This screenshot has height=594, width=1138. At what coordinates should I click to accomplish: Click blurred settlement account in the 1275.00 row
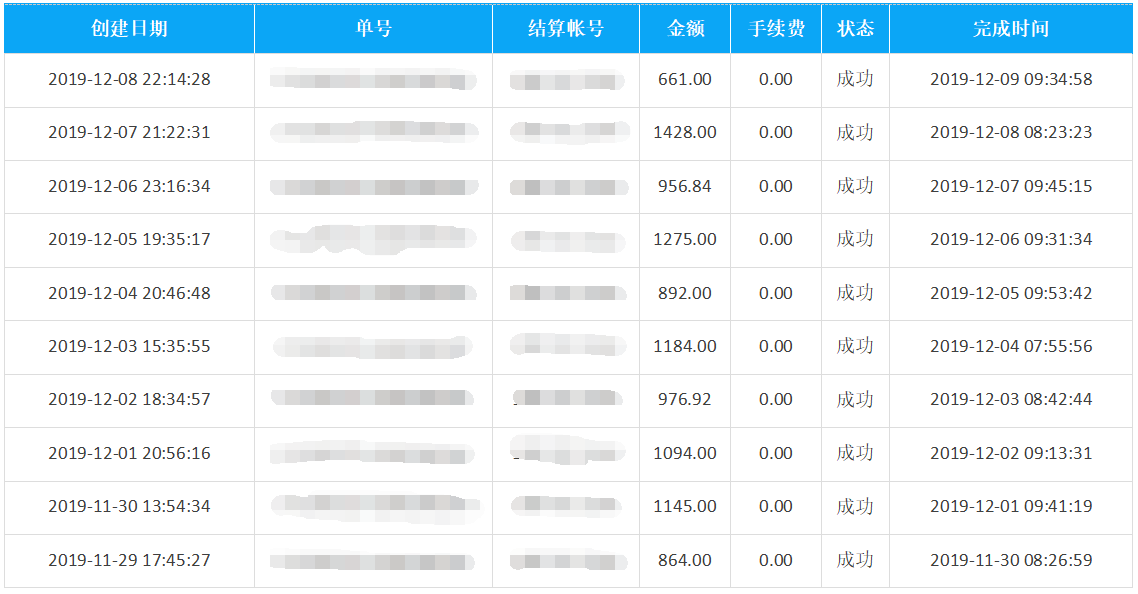coord(568,240)
